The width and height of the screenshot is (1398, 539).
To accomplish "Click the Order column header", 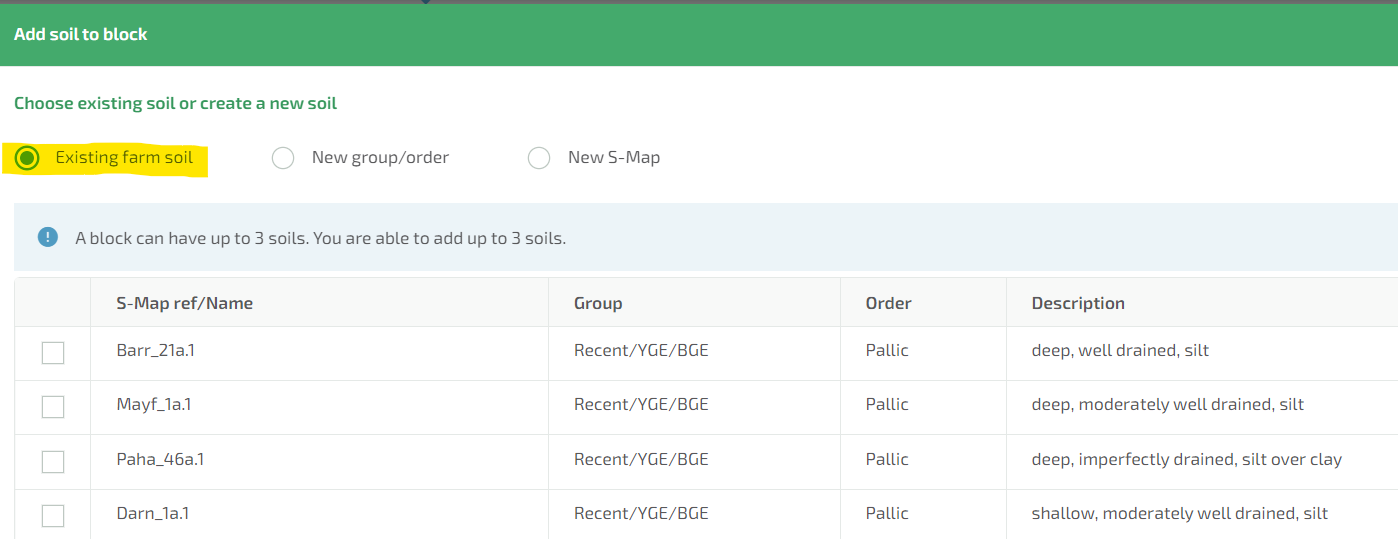I will tap(888, 303).
